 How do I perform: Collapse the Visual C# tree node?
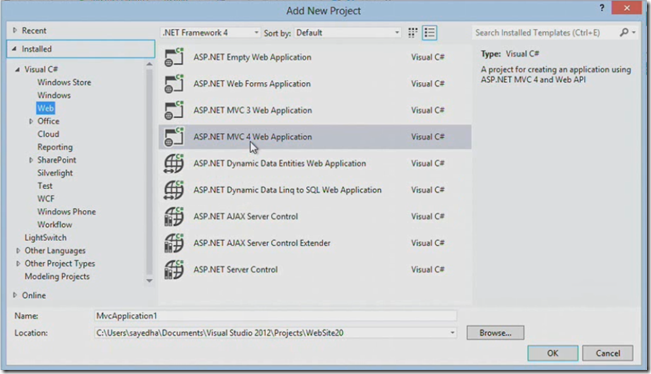click(17, 69)
